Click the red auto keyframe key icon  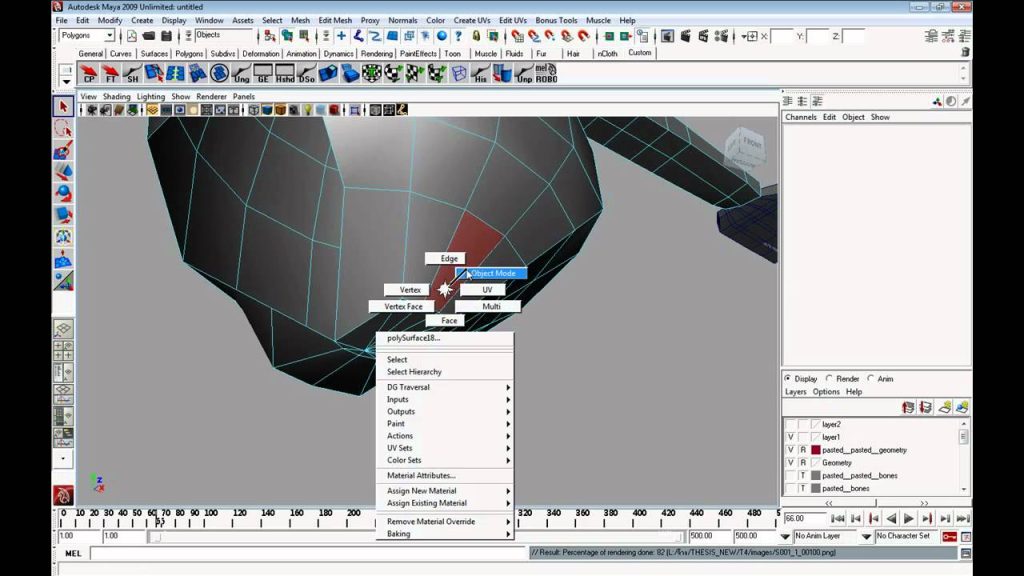(x=950, y=536)
